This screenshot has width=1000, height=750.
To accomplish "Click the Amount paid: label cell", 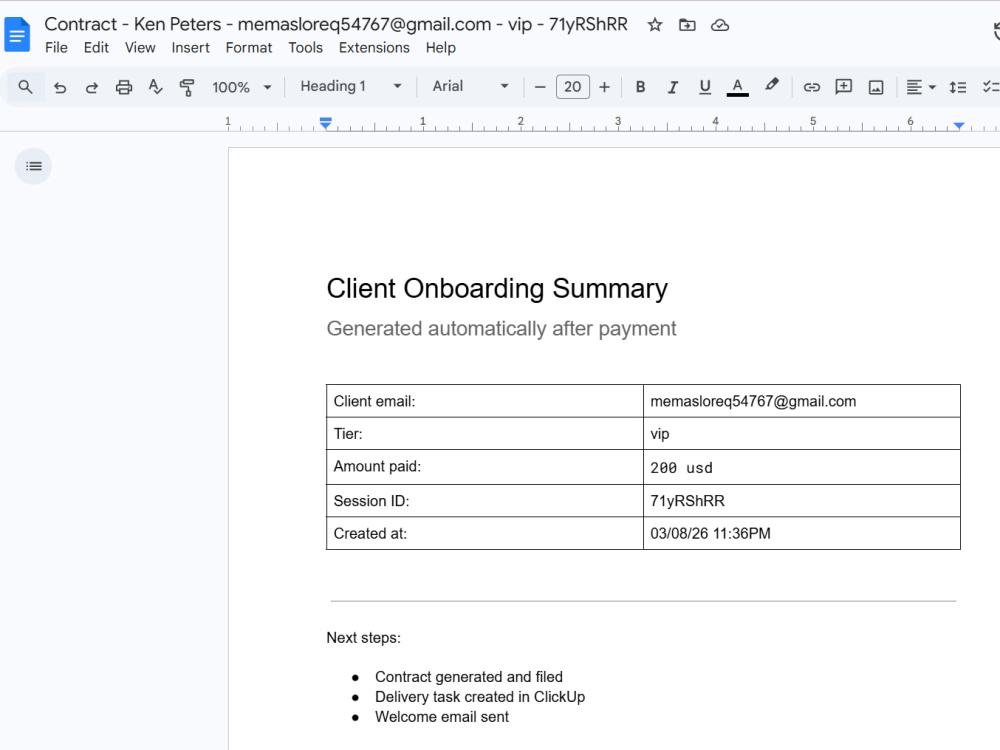I will tap(485, 467).
